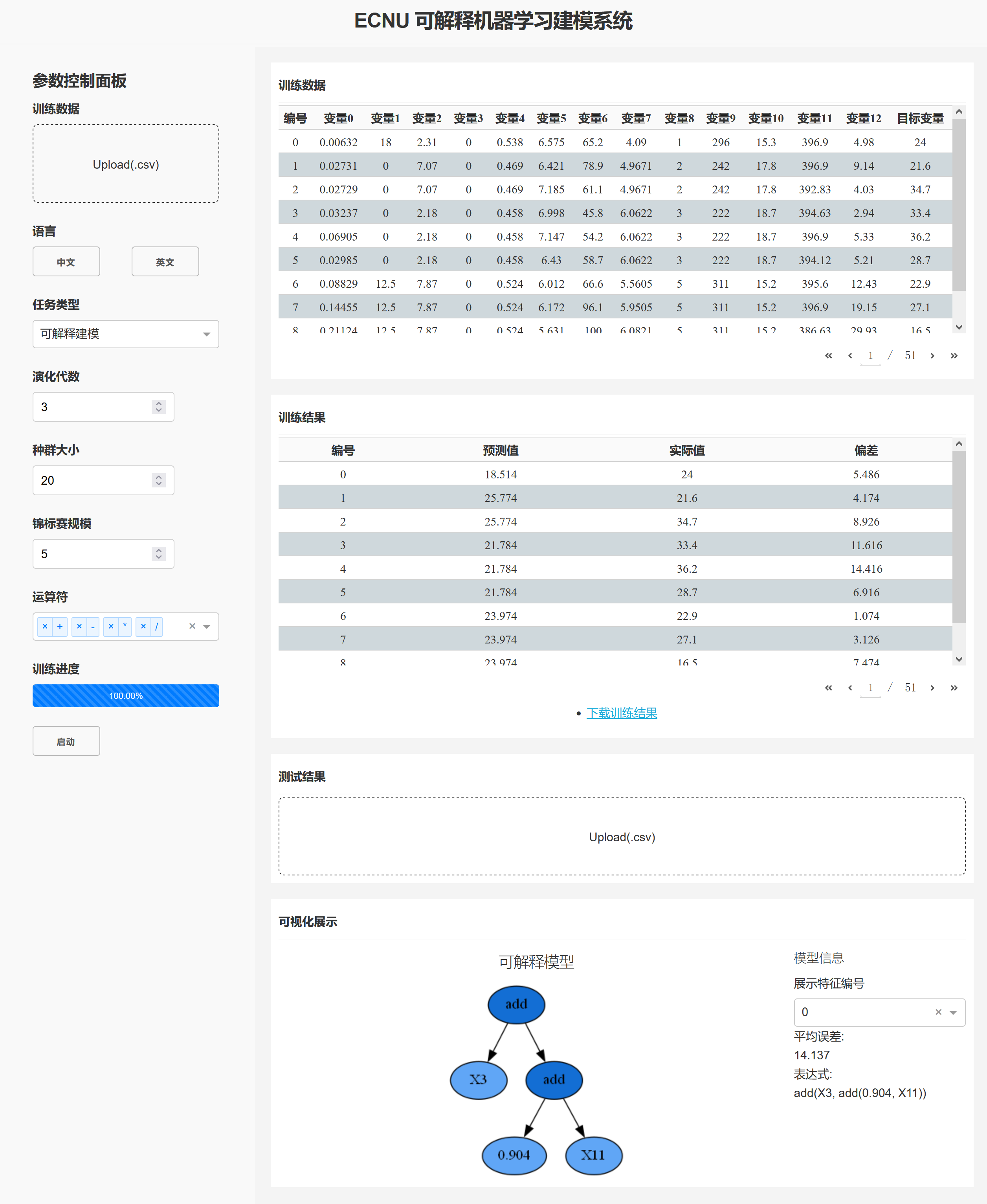
Task: Click the 实际值 column header
Action: click(x=687, y=450)
